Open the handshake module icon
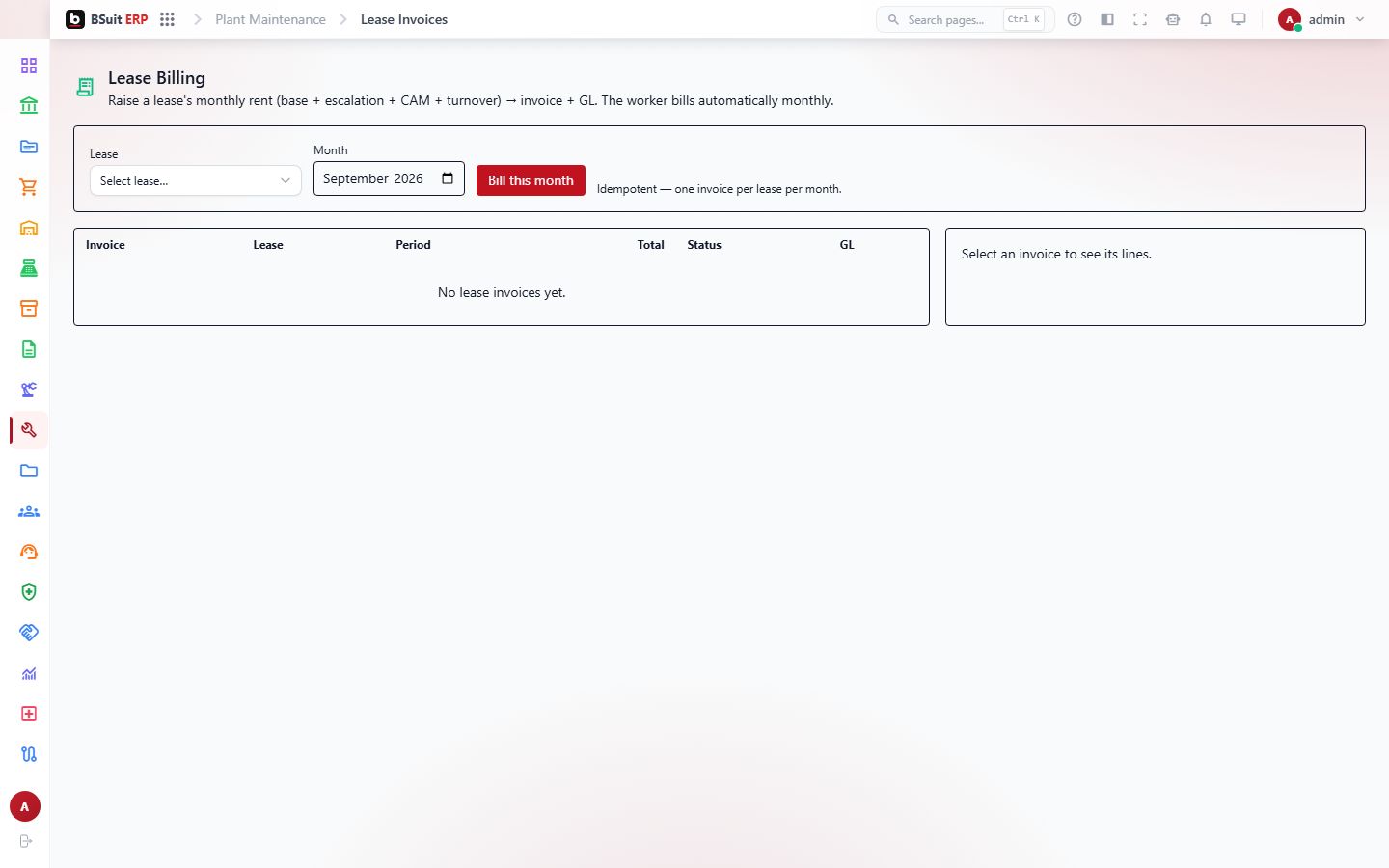The width and height of the screenshot is (1389, 868). coord(29,633)
